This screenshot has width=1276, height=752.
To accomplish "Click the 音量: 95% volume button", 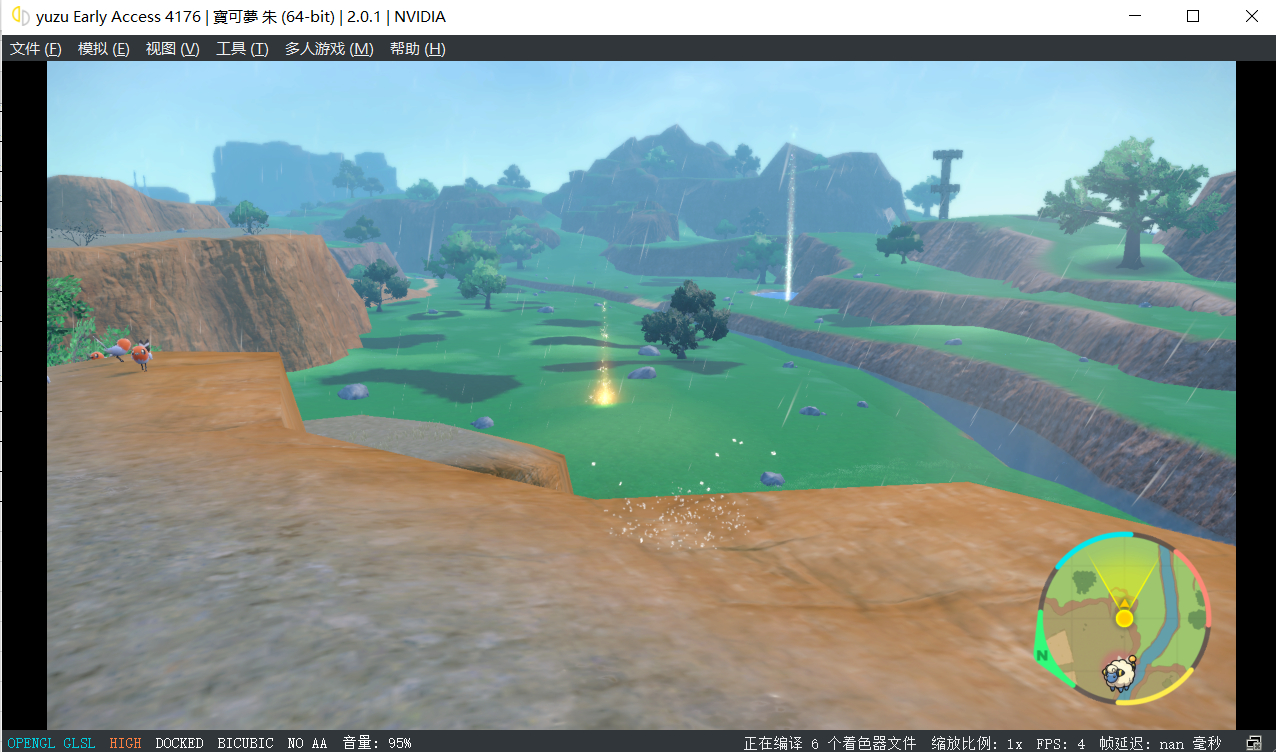I will point(377,743).
